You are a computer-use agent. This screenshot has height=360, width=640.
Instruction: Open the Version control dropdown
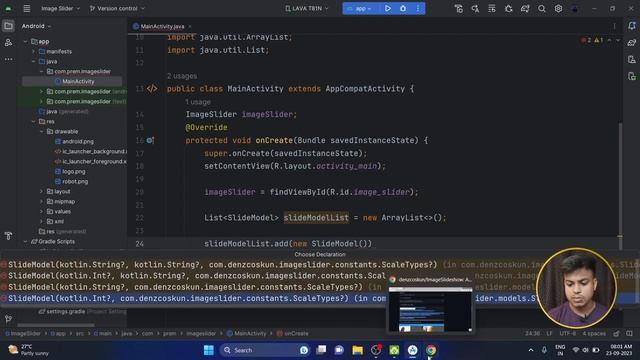117,8
